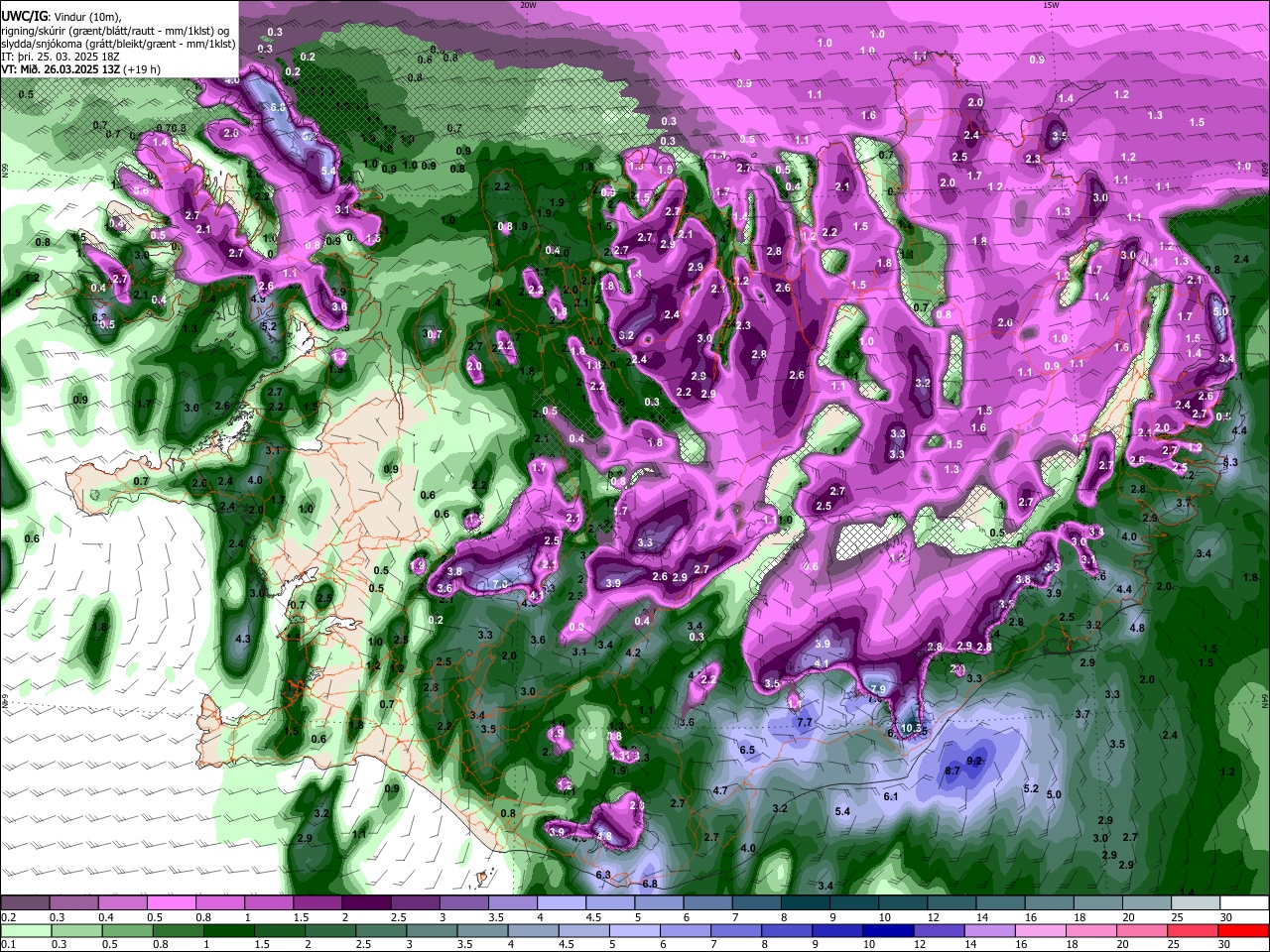1270x952 pixels.
Task: Pick the lavender 4 swatch in upper legend row
Action: coord(561,903)
